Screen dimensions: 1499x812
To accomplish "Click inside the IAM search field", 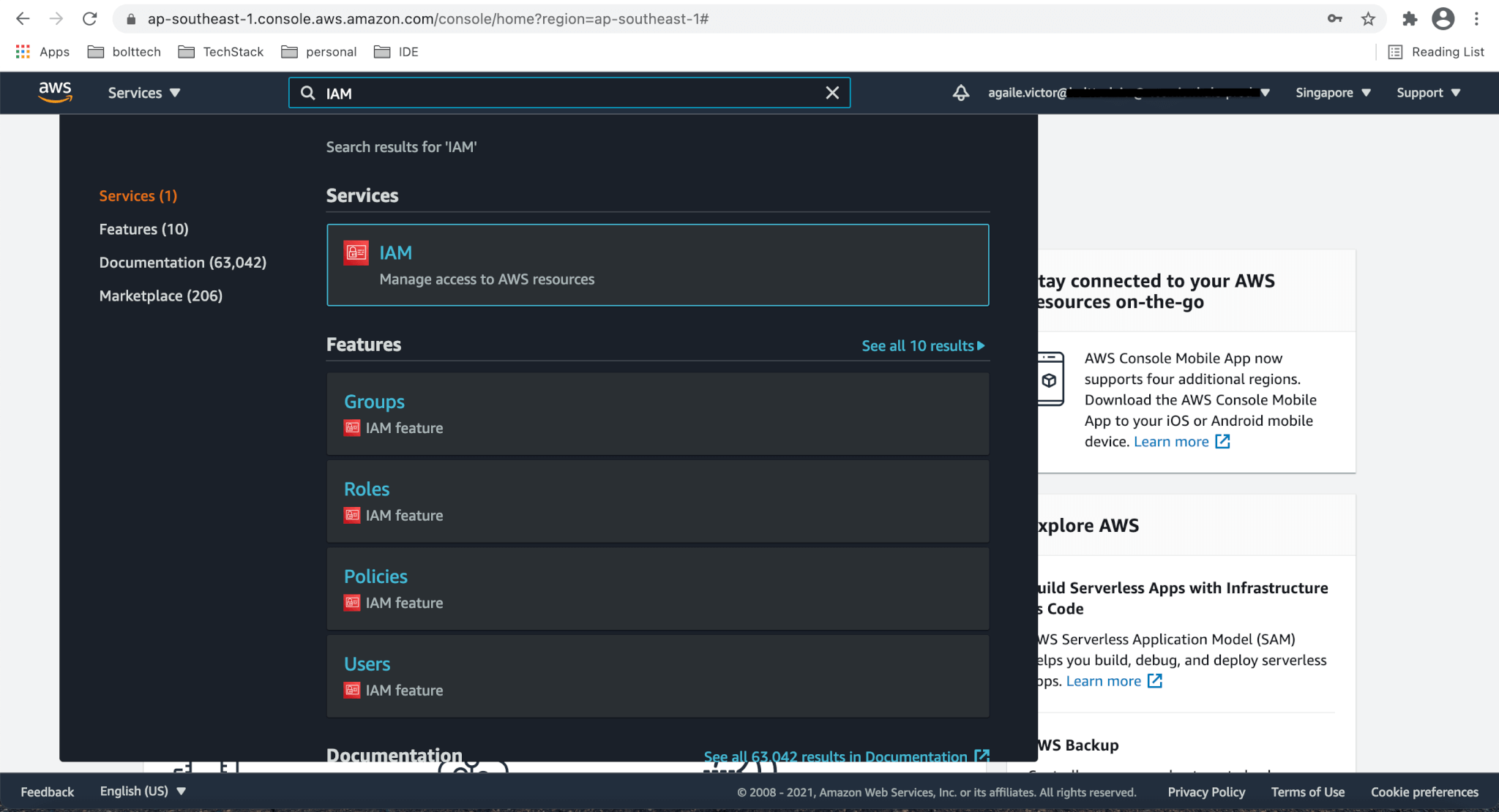I will tap(571, 93).
